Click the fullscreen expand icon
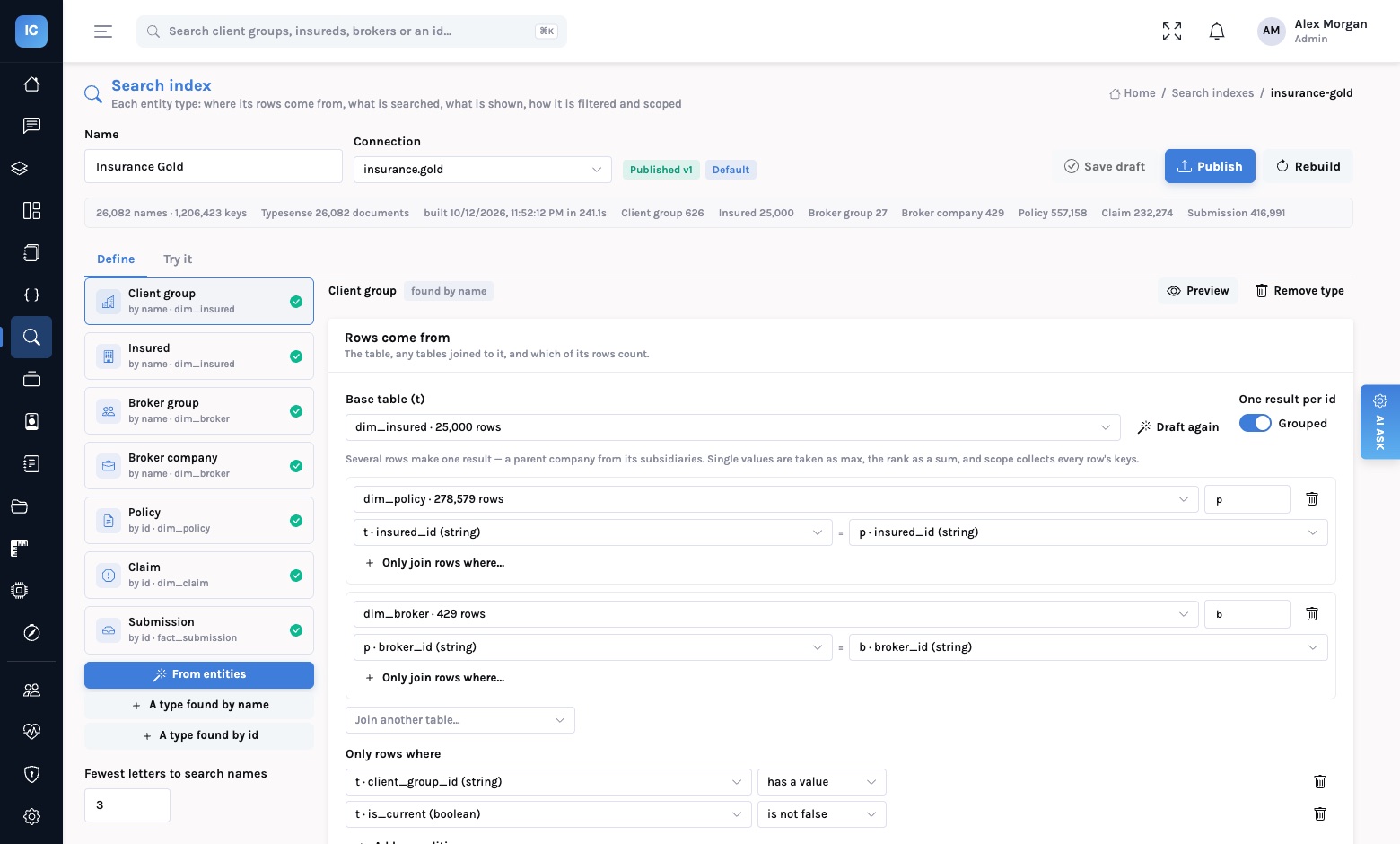The height and width of the screenshot is (844, 1400). click(x=1172, y=31)
